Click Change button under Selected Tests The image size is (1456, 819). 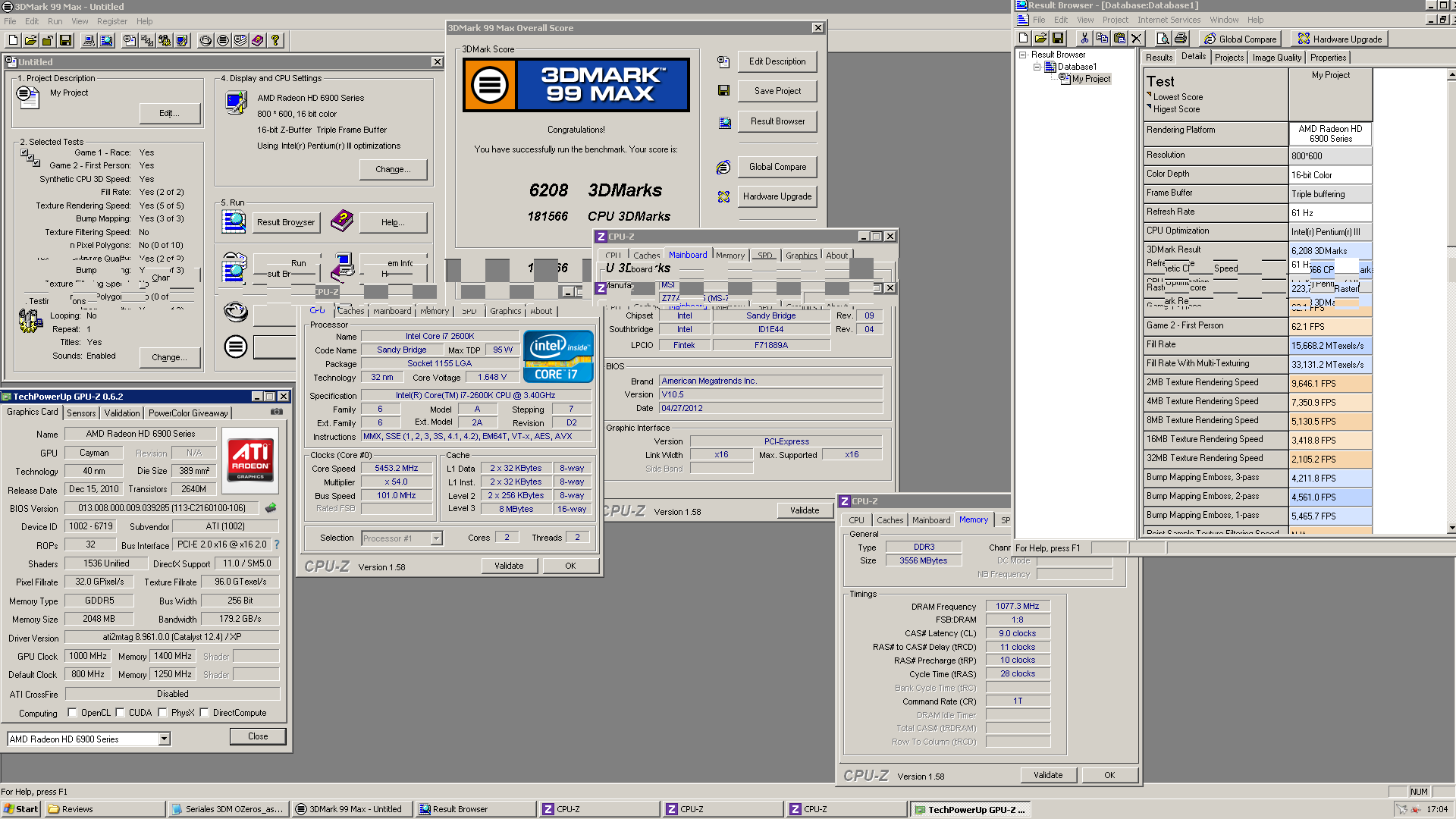169,357
